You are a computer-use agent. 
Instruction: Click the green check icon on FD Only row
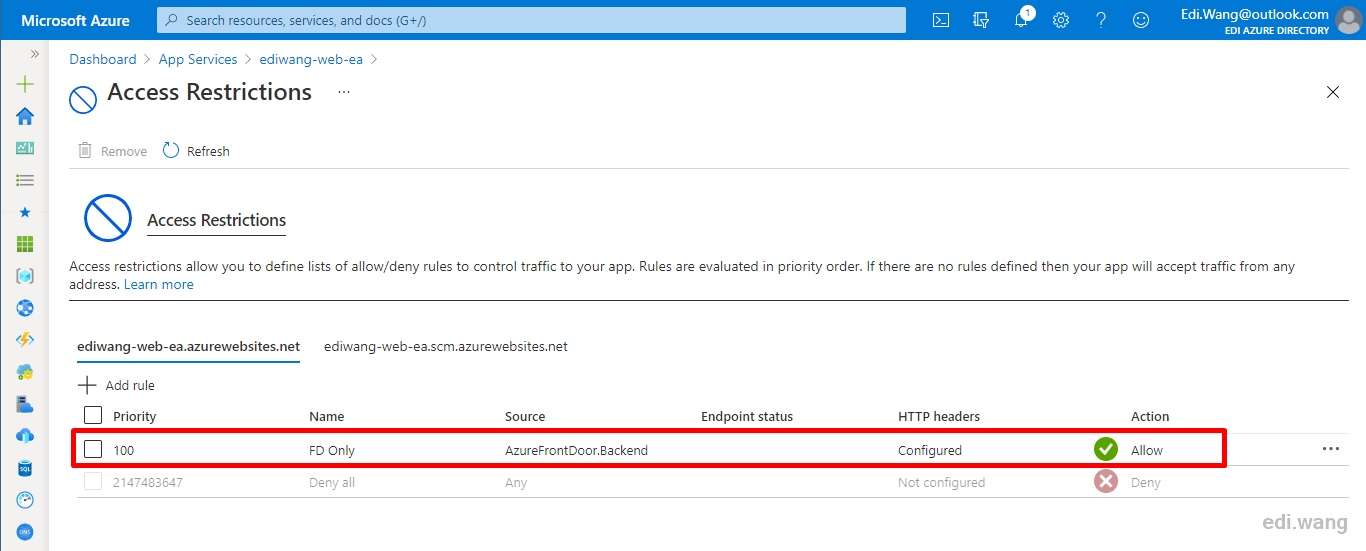pos(1105,449)
